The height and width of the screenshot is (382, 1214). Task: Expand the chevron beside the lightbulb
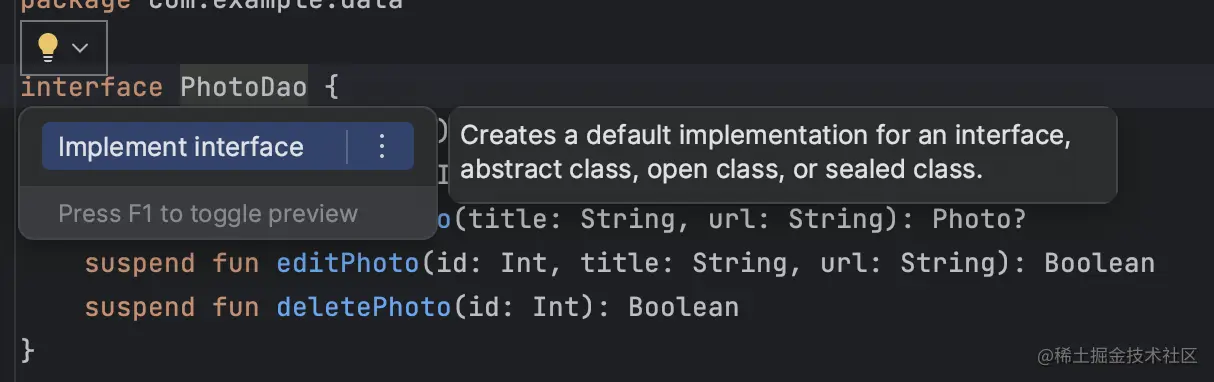coord(80,48)
